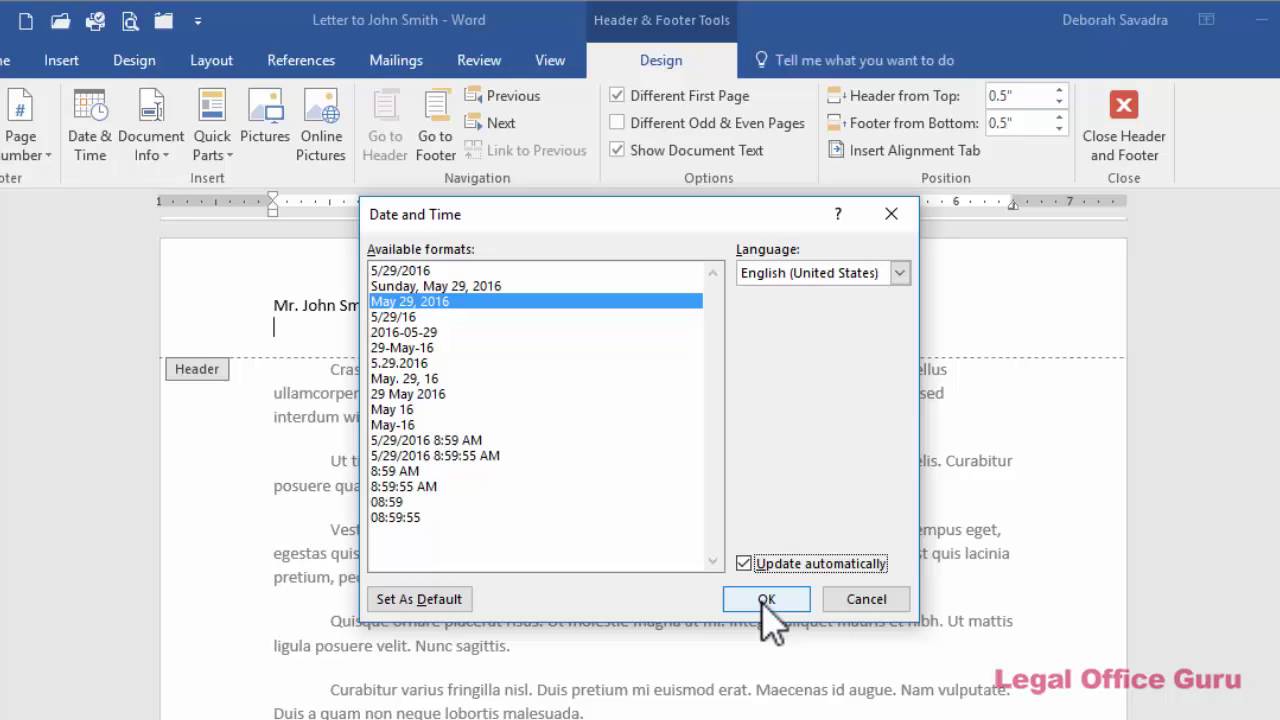
Task: Click the Header from Top input field
Action: [x=1018, y=96]
